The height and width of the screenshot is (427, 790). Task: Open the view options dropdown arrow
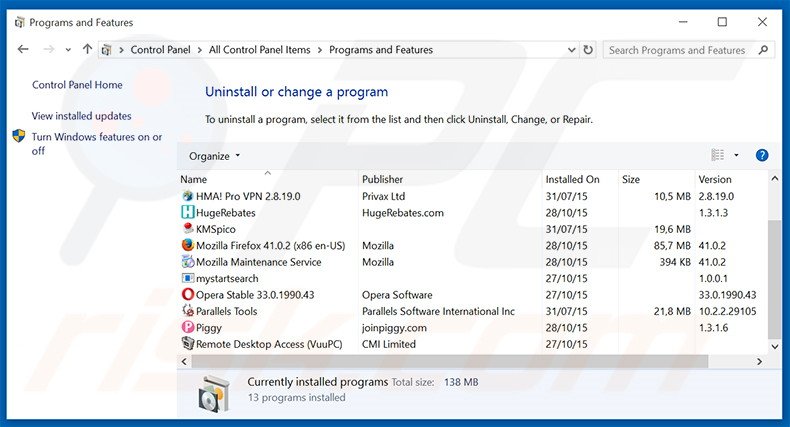pos(736,155)
